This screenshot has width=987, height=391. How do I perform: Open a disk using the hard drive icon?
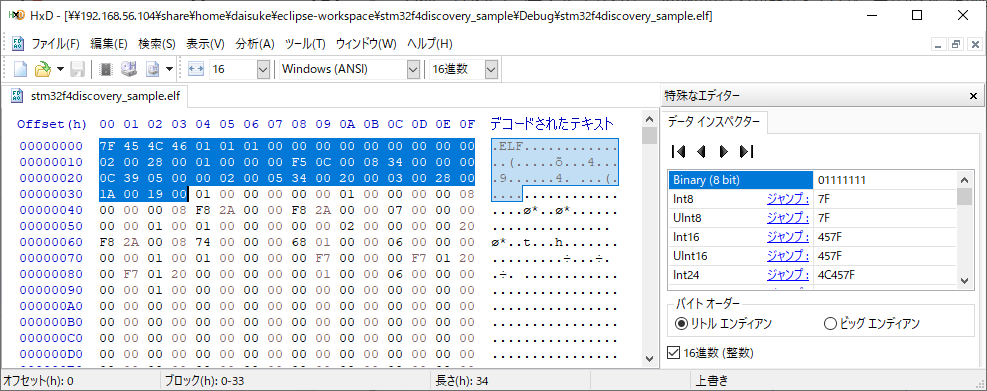(x=129, y=69)
